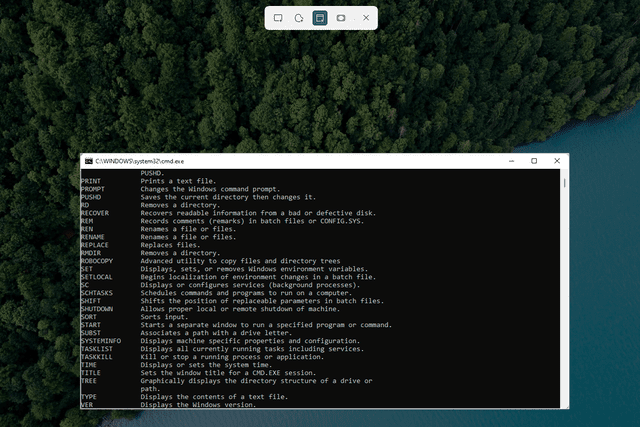
Task: Click the cmd.exe window title text
Action: 133,161
